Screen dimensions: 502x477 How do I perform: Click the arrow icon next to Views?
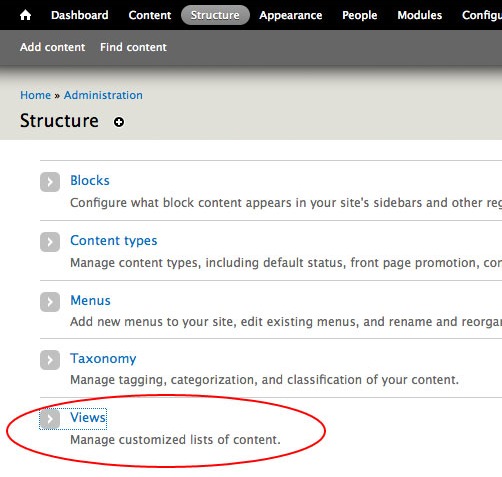click(50, 419)
